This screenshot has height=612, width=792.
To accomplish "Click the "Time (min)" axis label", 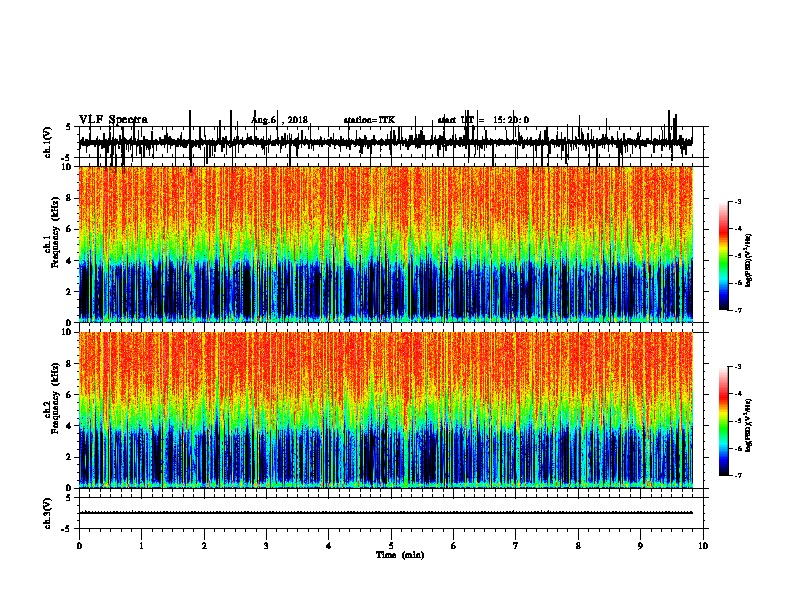I will click(400, 555).
